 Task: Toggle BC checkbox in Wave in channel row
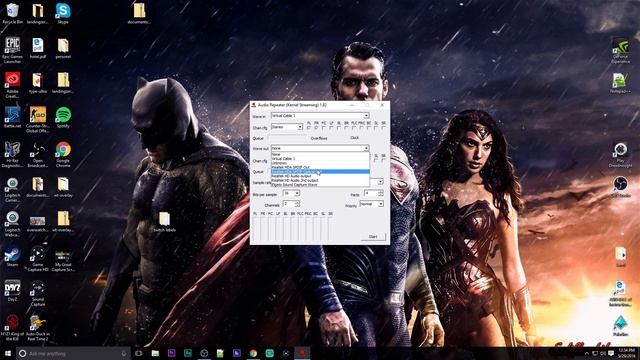point(369,128)
